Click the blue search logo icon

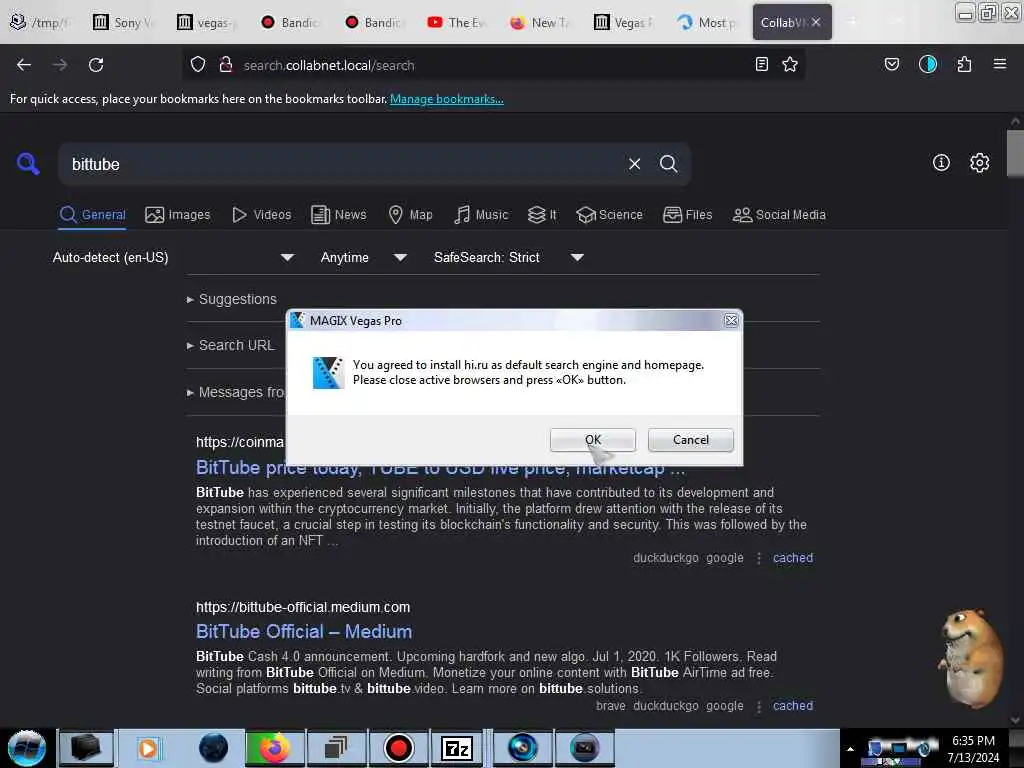pos(28,163)
